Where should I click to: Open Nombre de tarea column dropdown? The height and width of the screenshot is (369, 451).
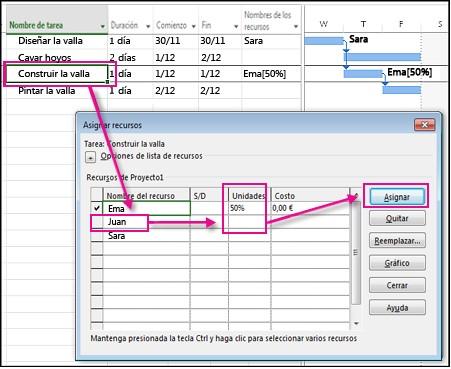click(x=103, y=26)
